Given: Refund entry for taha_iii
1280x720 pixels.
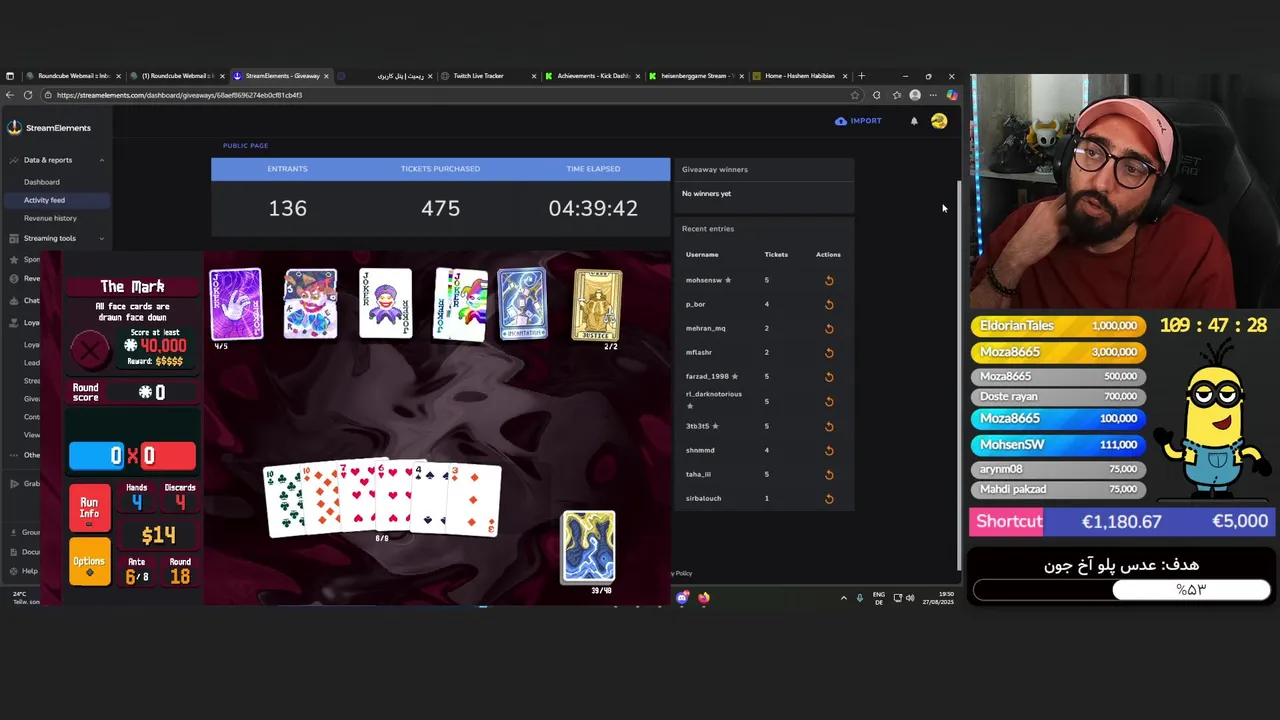Looking at the screenshot, I should tap(829, 474).
